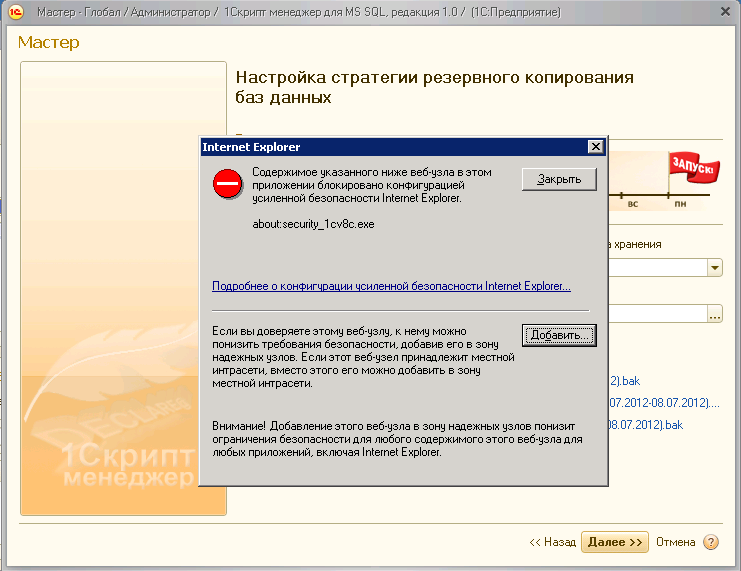The width and height of the screenshot is (741, 571).
Task: Click the ellipsis browse button
Action: point(715,313)
